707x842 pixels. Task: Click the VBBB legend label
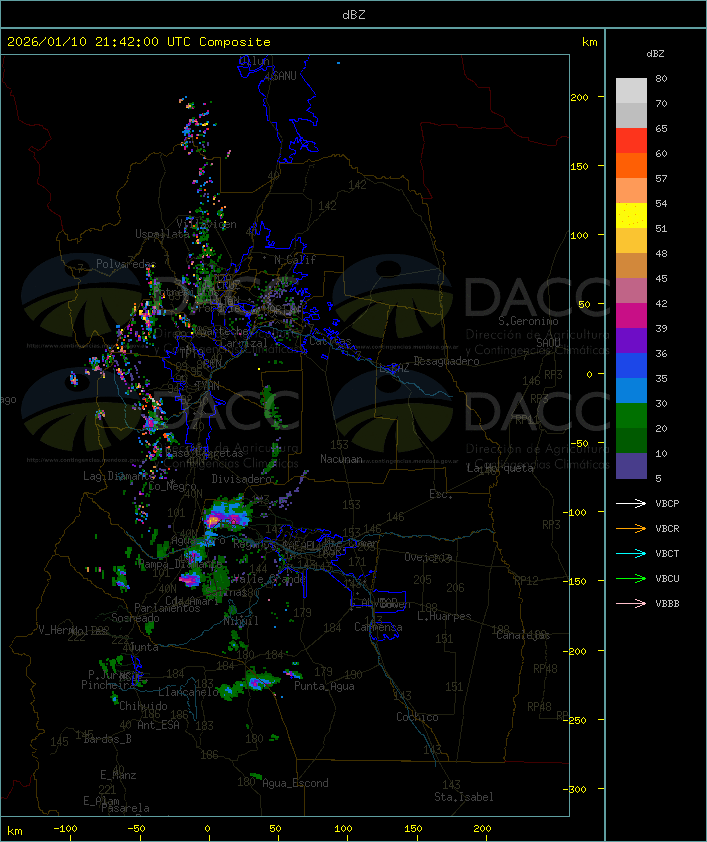667,604
